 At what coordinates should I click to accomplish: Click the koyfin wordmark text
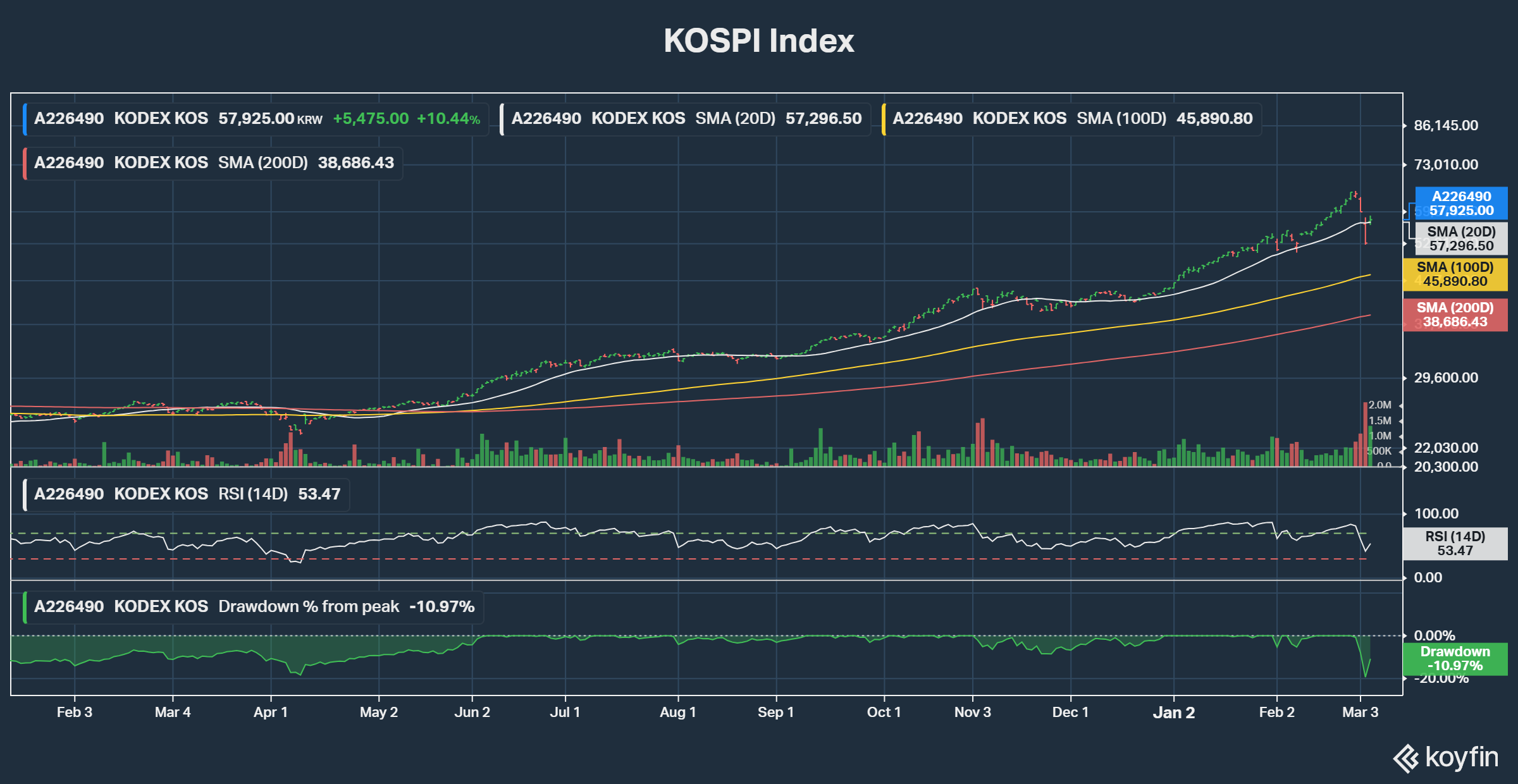pyautogui.click(x=1462, y=757)
